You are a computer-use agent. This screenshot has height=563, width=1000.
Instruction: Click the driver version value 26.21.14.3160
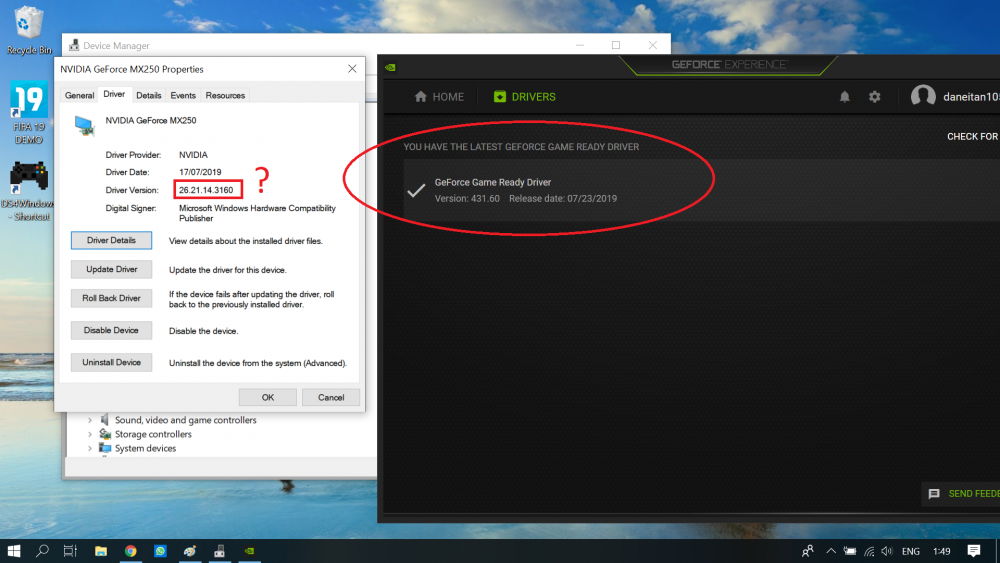[x=206, y=190]
